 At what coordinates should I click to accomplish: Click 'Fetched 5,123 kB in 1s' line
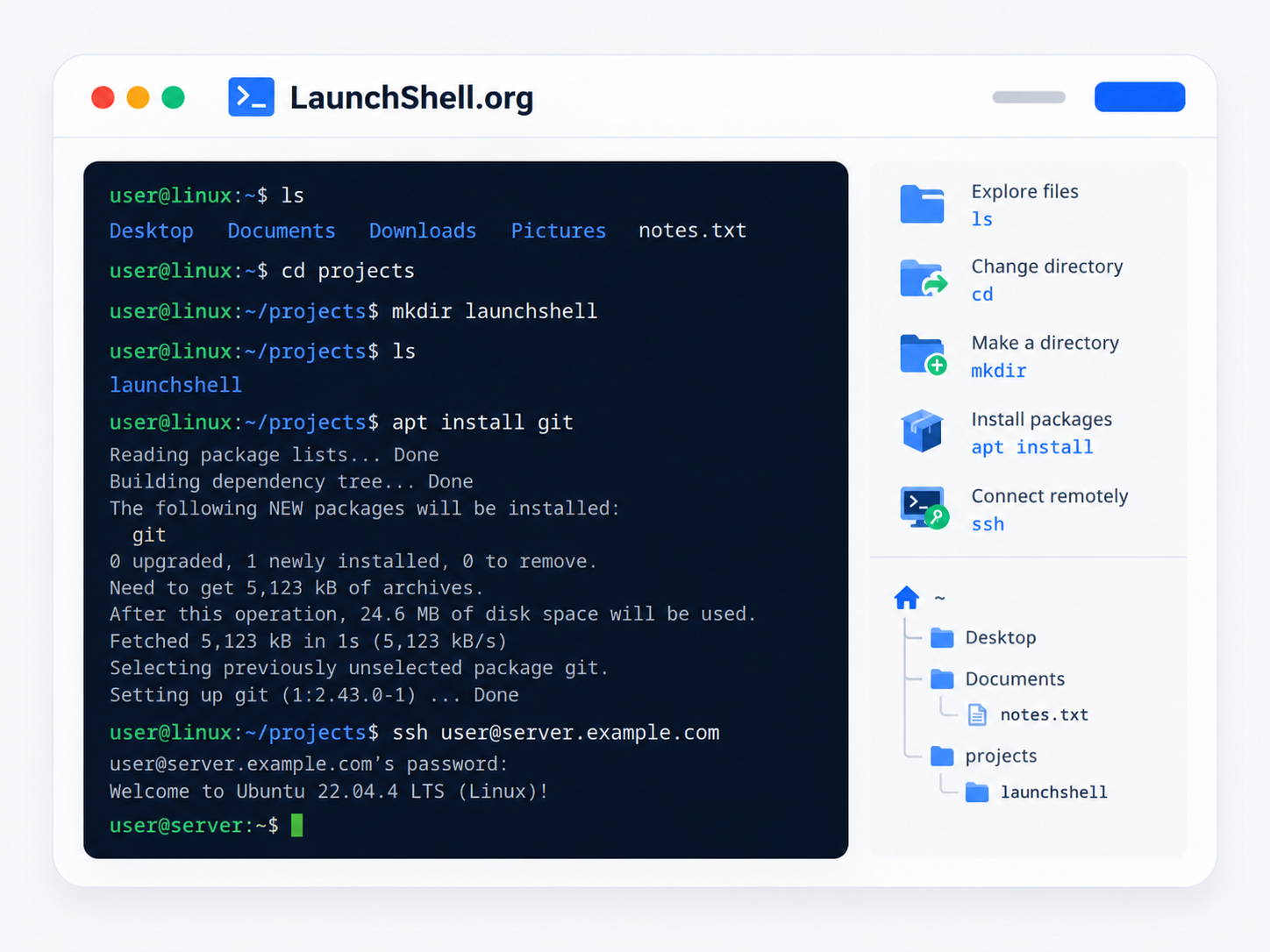pyautogui.click(x=308, y=642)
